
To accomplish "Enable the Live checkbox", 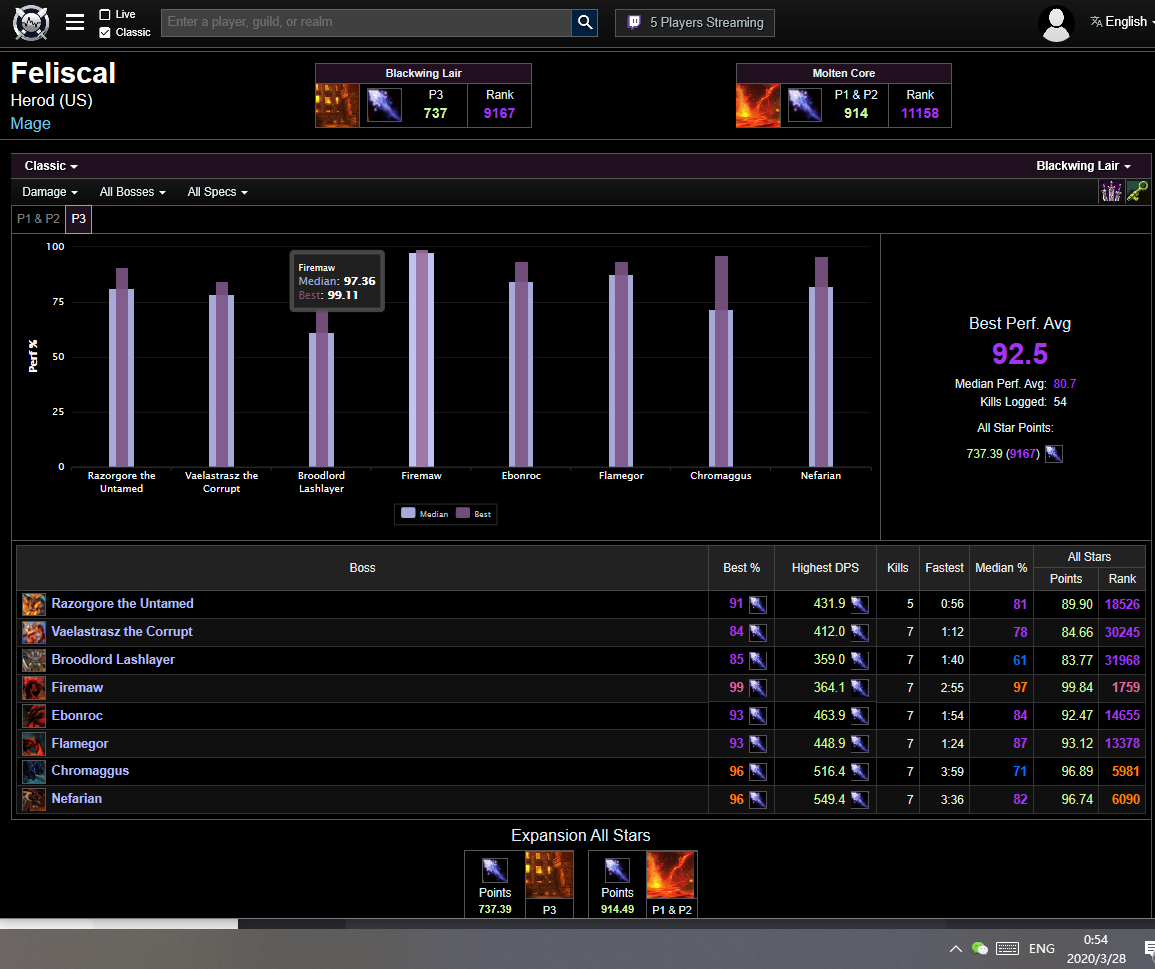I will click(105, 15).
